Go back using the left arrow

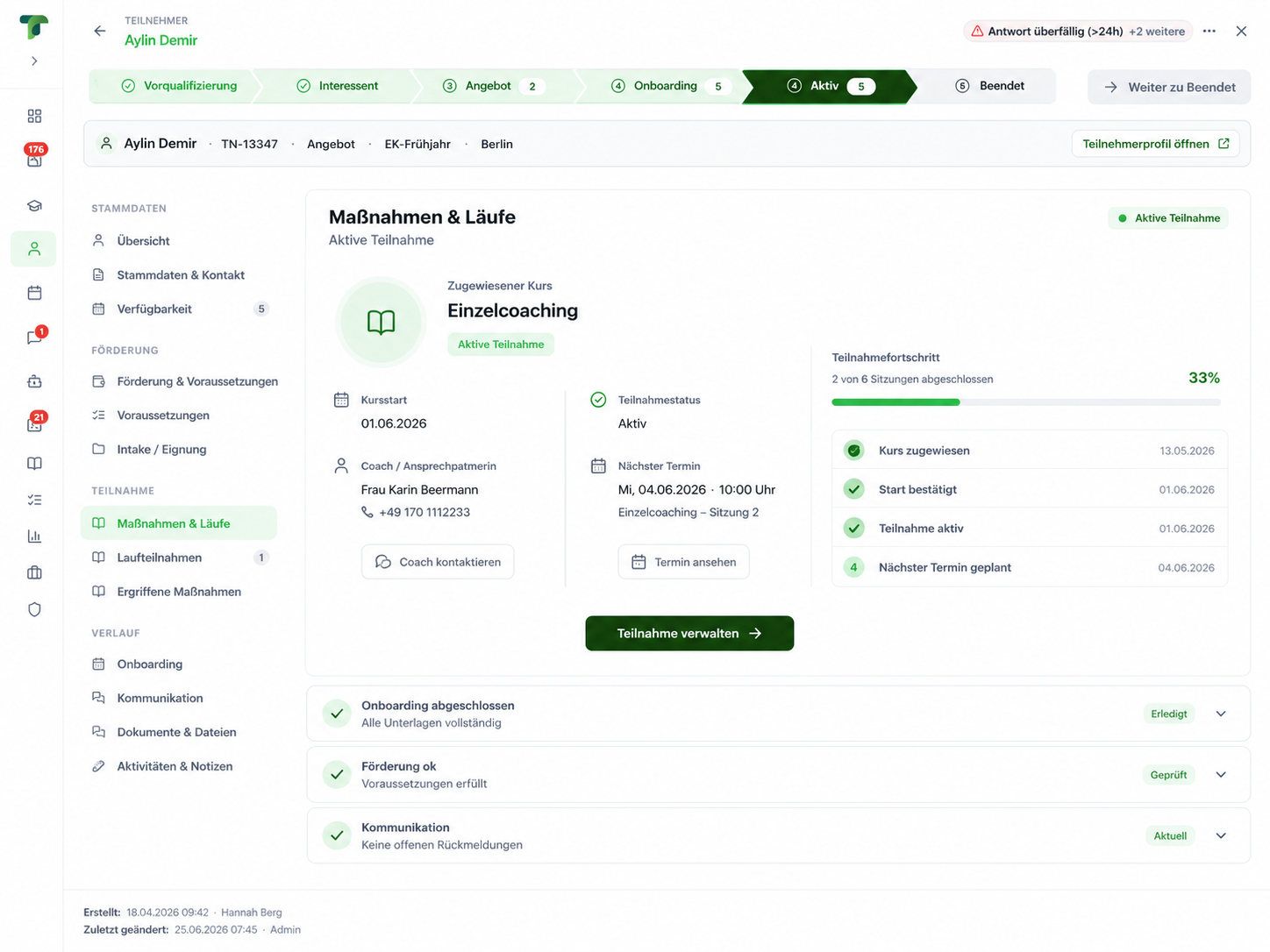[100, 31]
